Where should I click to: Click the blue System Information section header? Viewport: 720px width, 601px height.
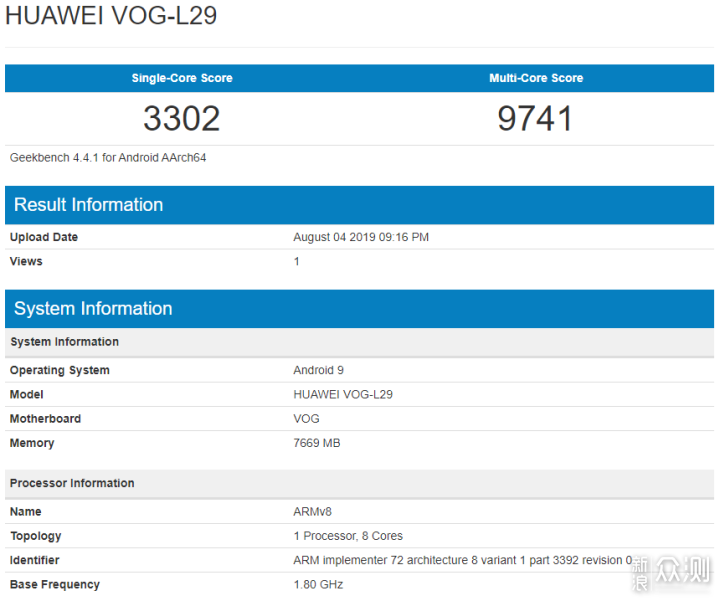point(93,309)
